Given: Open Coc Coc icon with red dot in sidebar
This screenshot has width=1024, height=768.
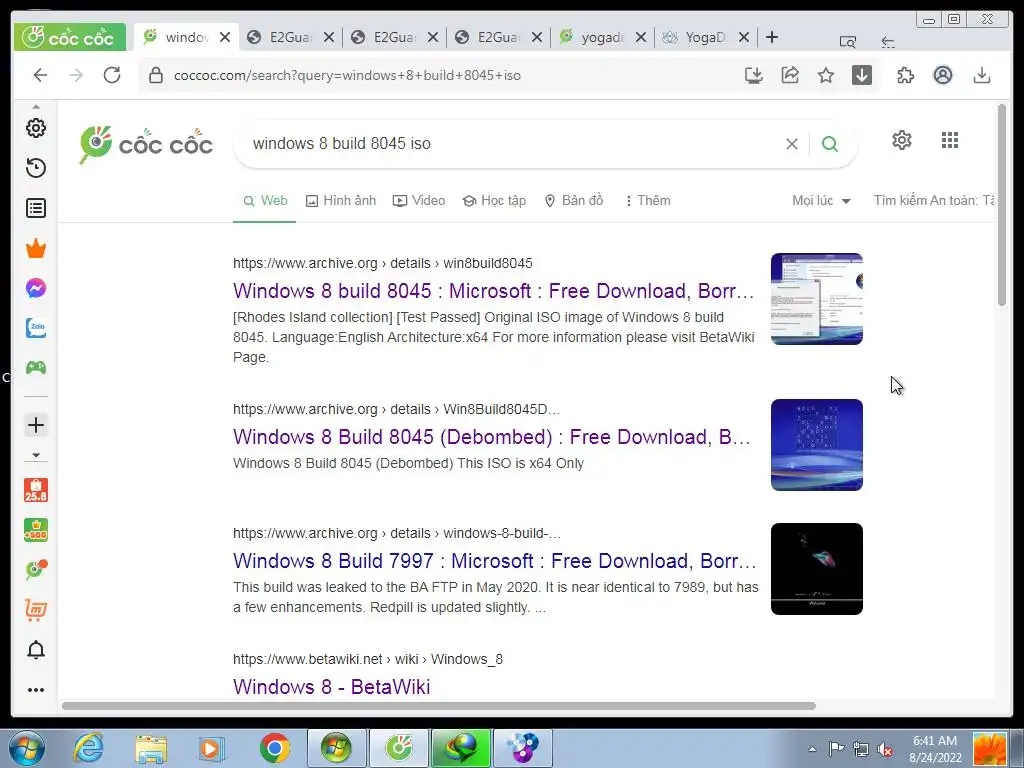Looking at the screenshot, I should pos(36,569).
